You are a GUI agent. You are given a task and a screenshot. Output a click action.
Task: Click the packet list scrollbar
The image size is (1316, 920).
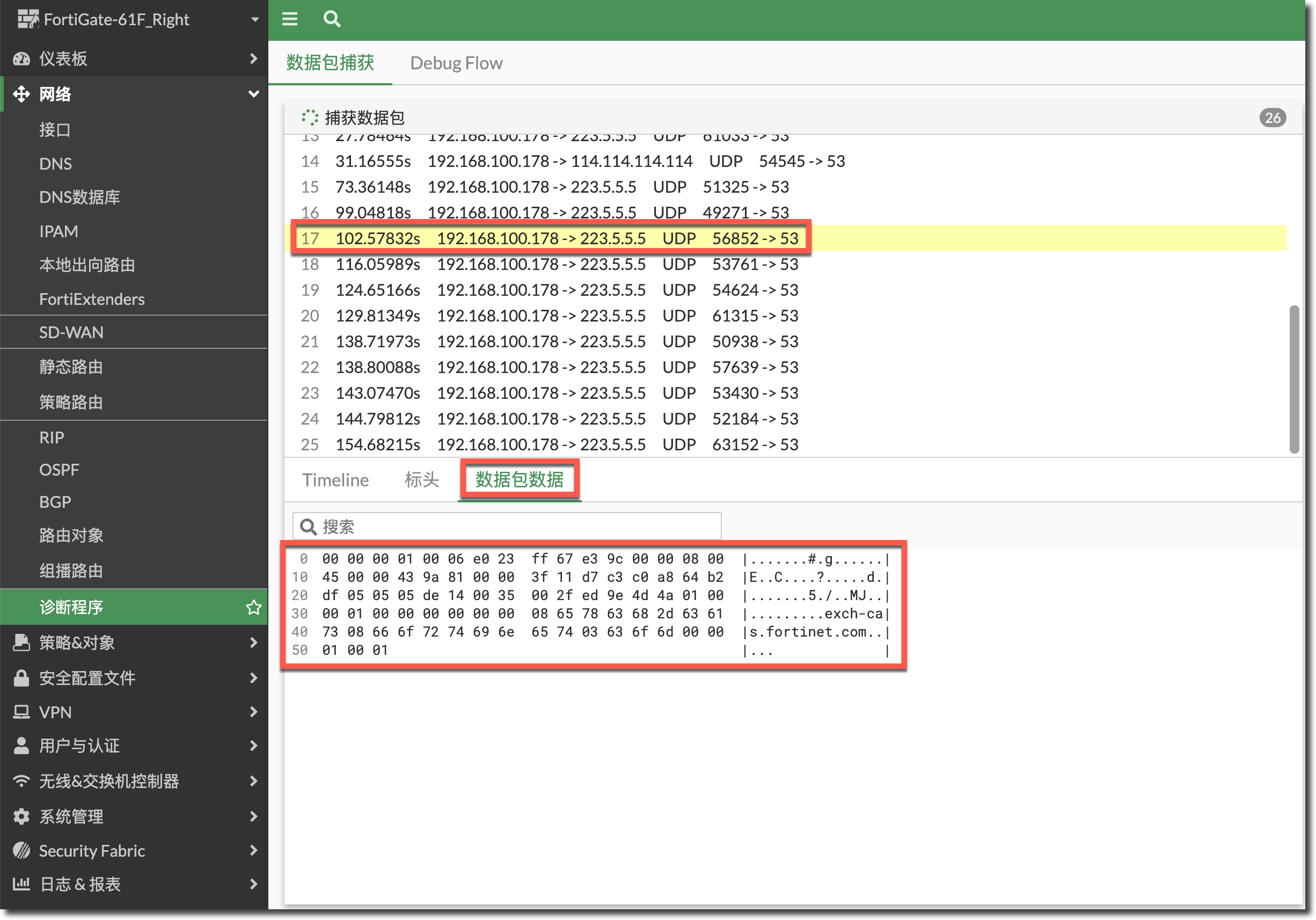(x=1293, y=378)
